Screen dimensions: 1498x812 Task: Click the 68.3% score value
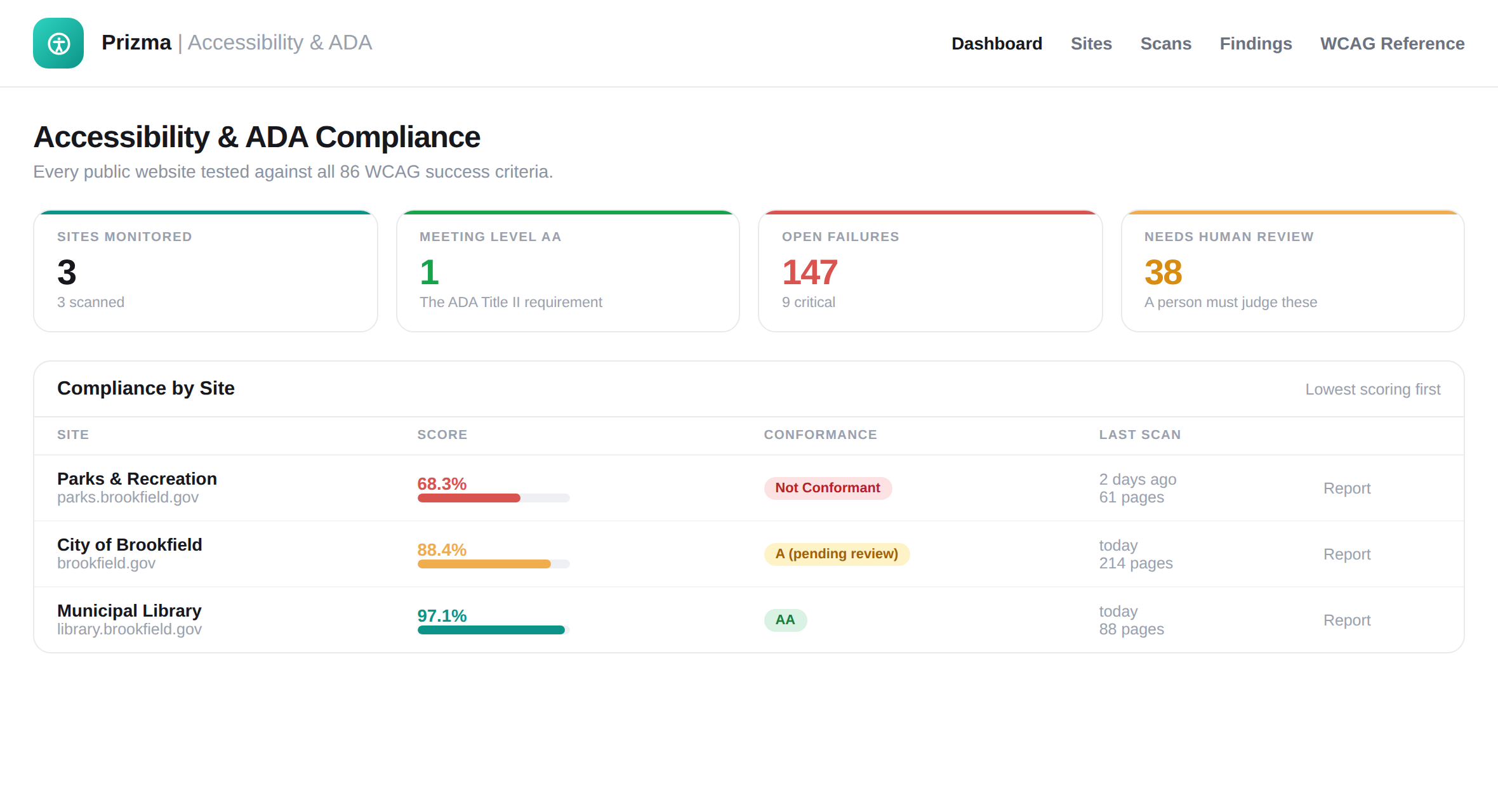pyautogui.click(x=442, y=484)
